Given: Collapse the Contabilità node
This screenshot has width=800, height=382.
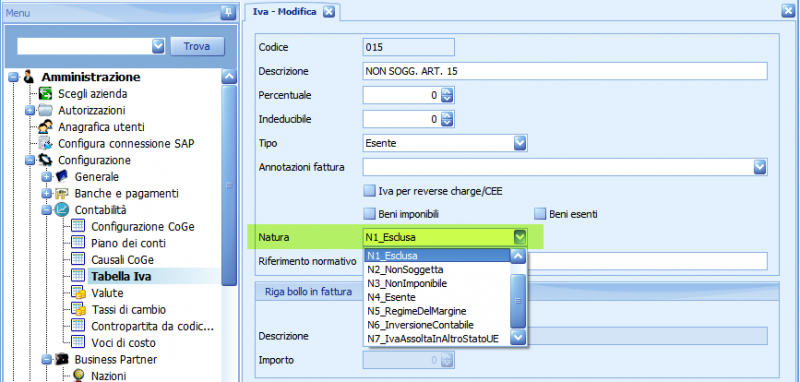Looking at the screenshot, I should 46,210.
